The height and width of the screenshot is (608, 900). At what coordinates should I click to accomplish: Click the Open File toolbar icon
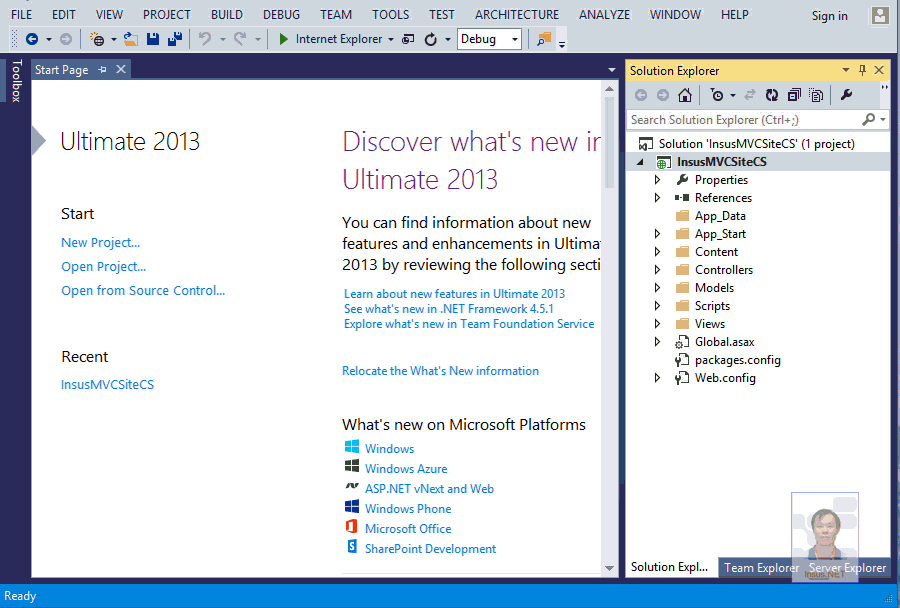(131, 39)
